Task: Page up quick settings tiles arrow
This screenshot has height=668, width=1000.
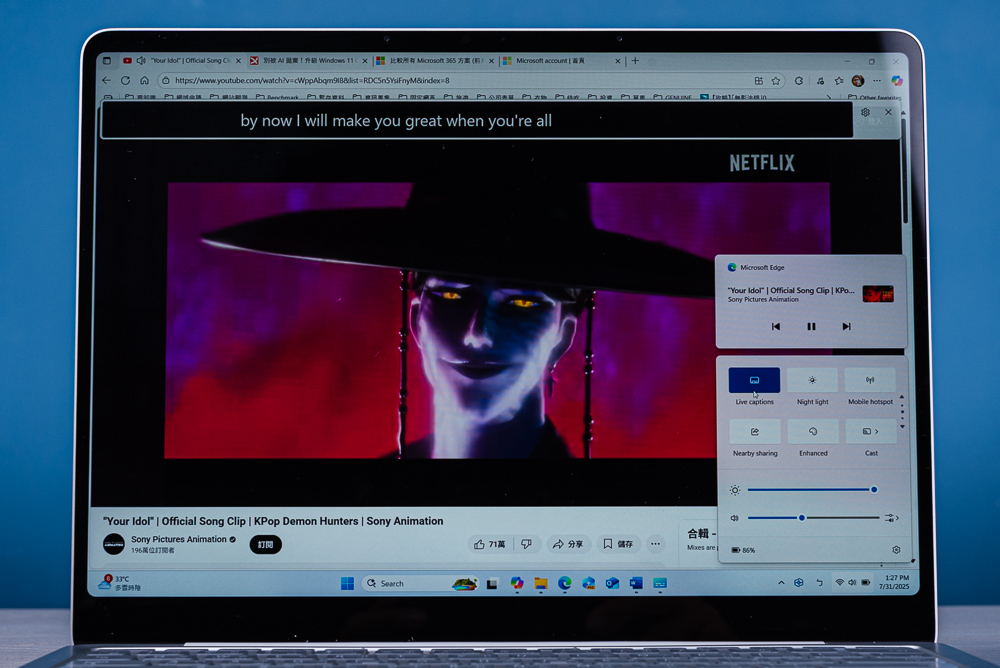Action: point(902,397)
